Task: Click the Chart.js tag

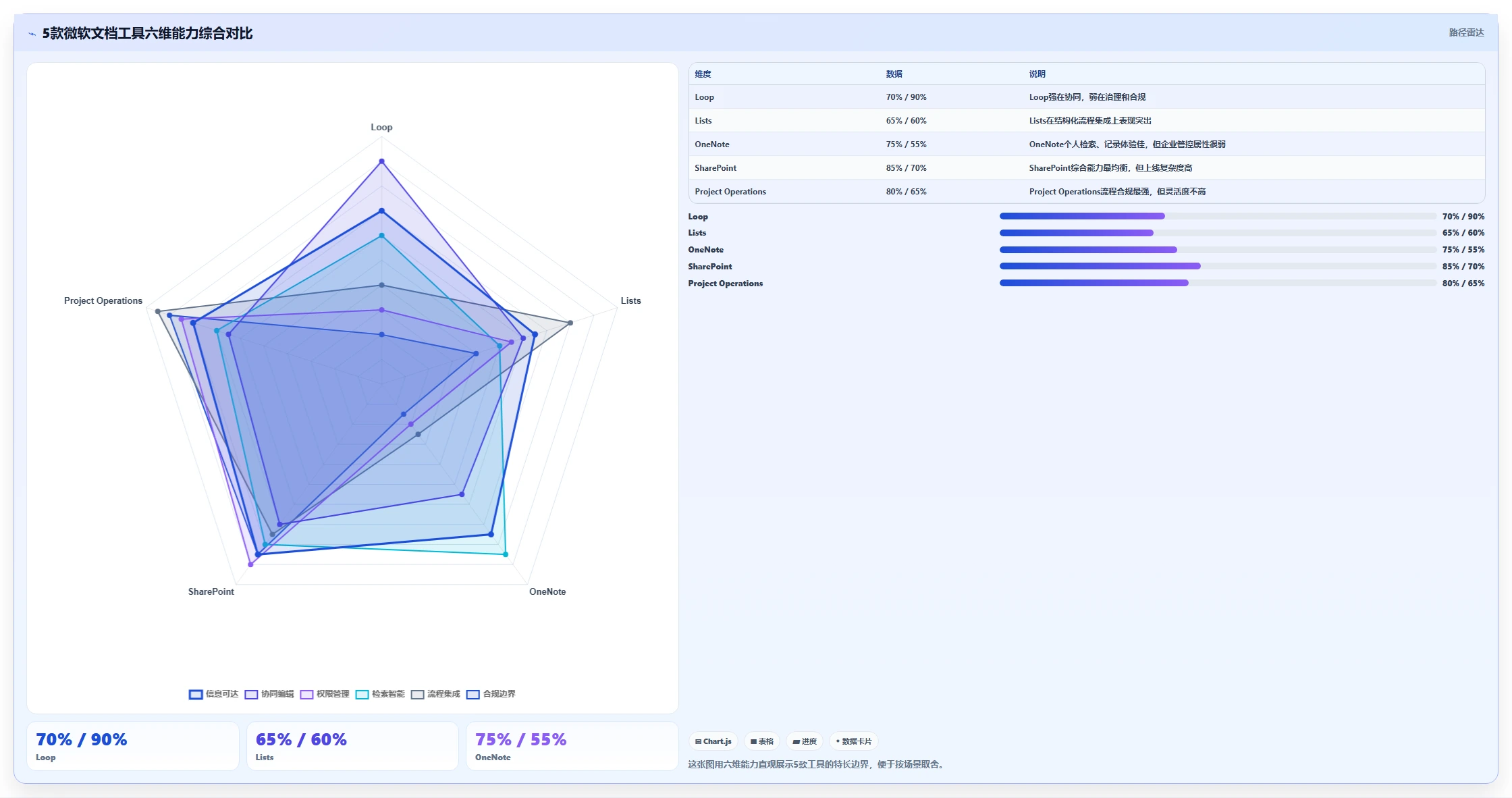Action: coord(713,741)
